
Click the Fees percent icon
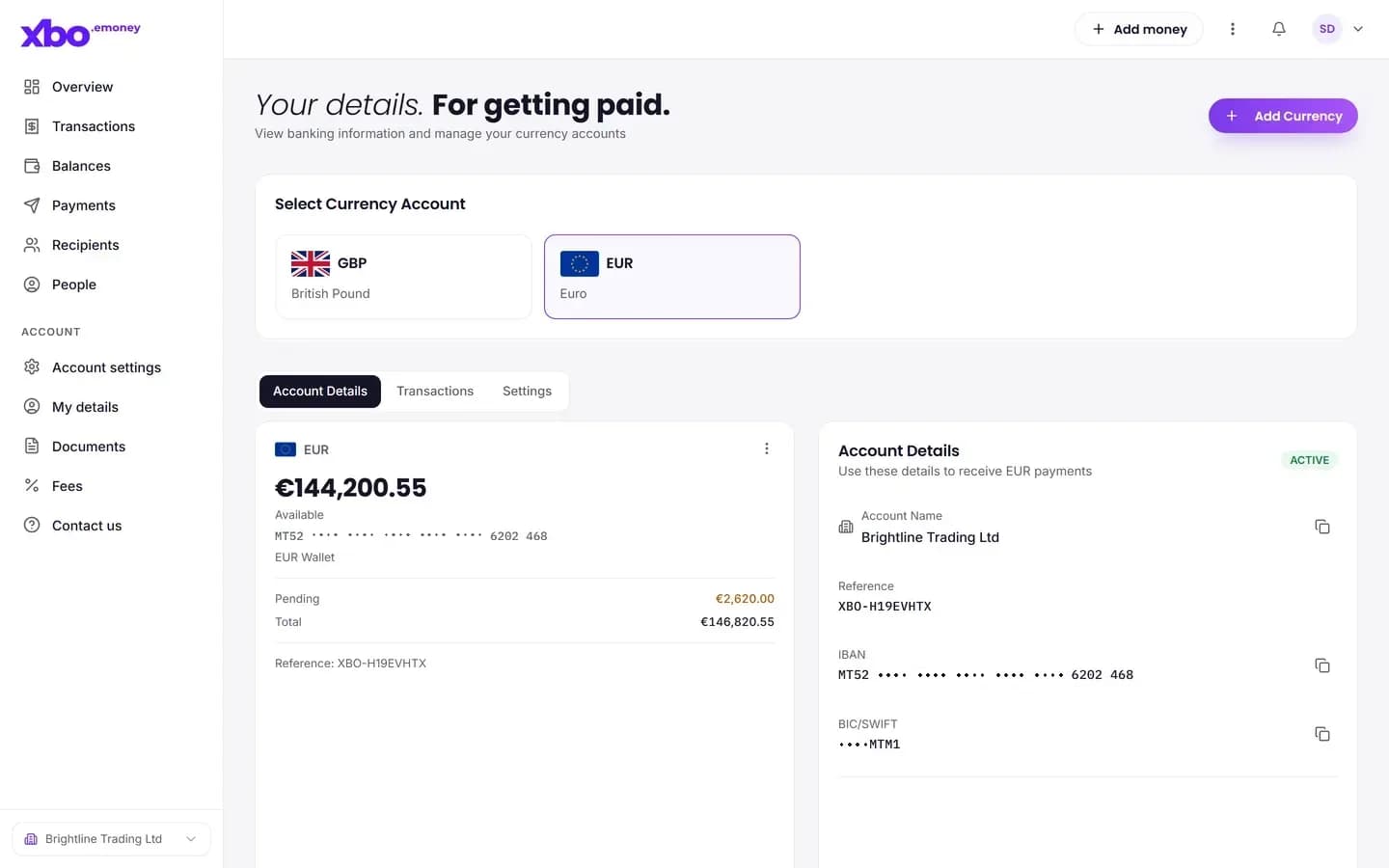(x=32, y=486)
